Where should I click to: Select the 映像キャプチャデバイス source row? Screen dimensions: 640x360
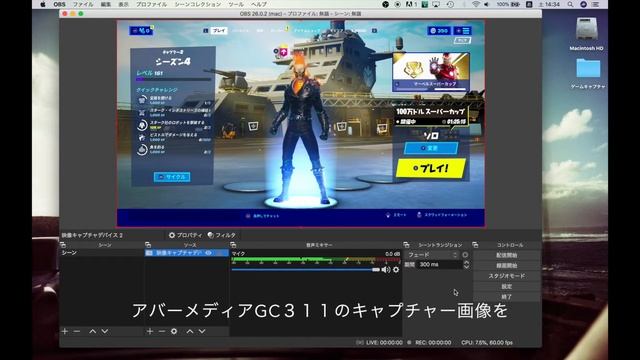(x=187, y=253)
